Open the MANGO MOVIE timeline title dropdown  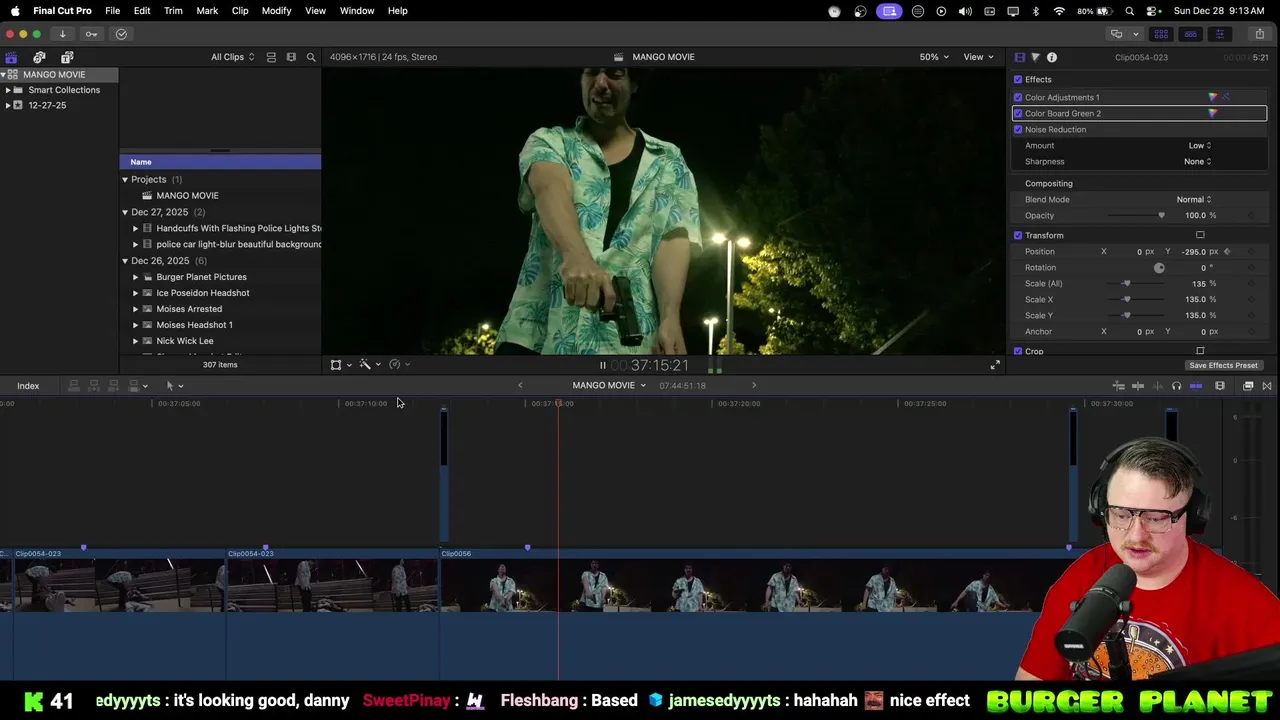609,385
